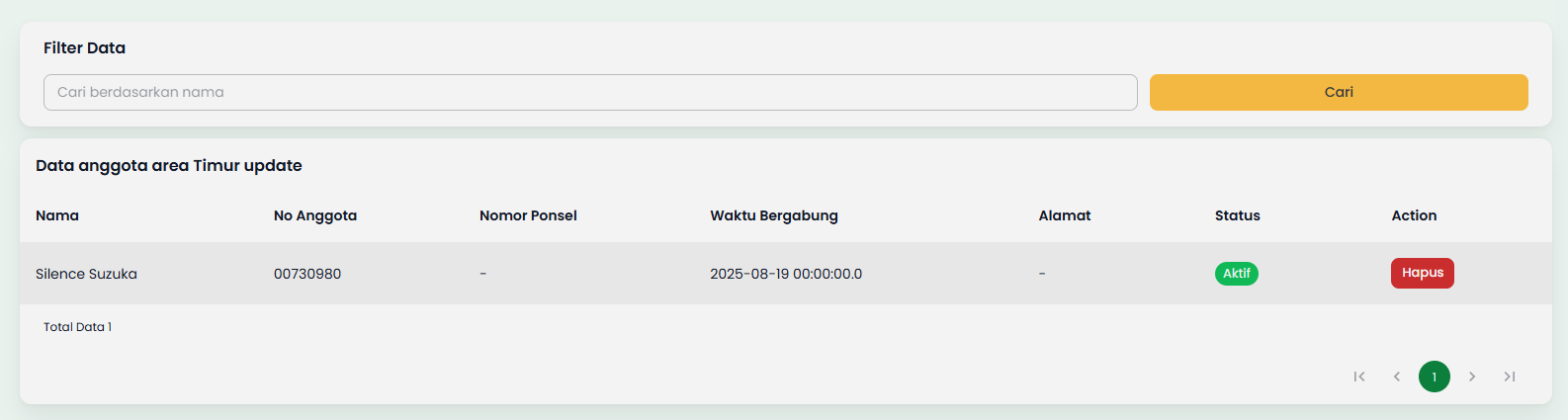This screenshot has height=420, width=1568.
Task: Select page 1 in pagination
Action: pos(1435,377)
